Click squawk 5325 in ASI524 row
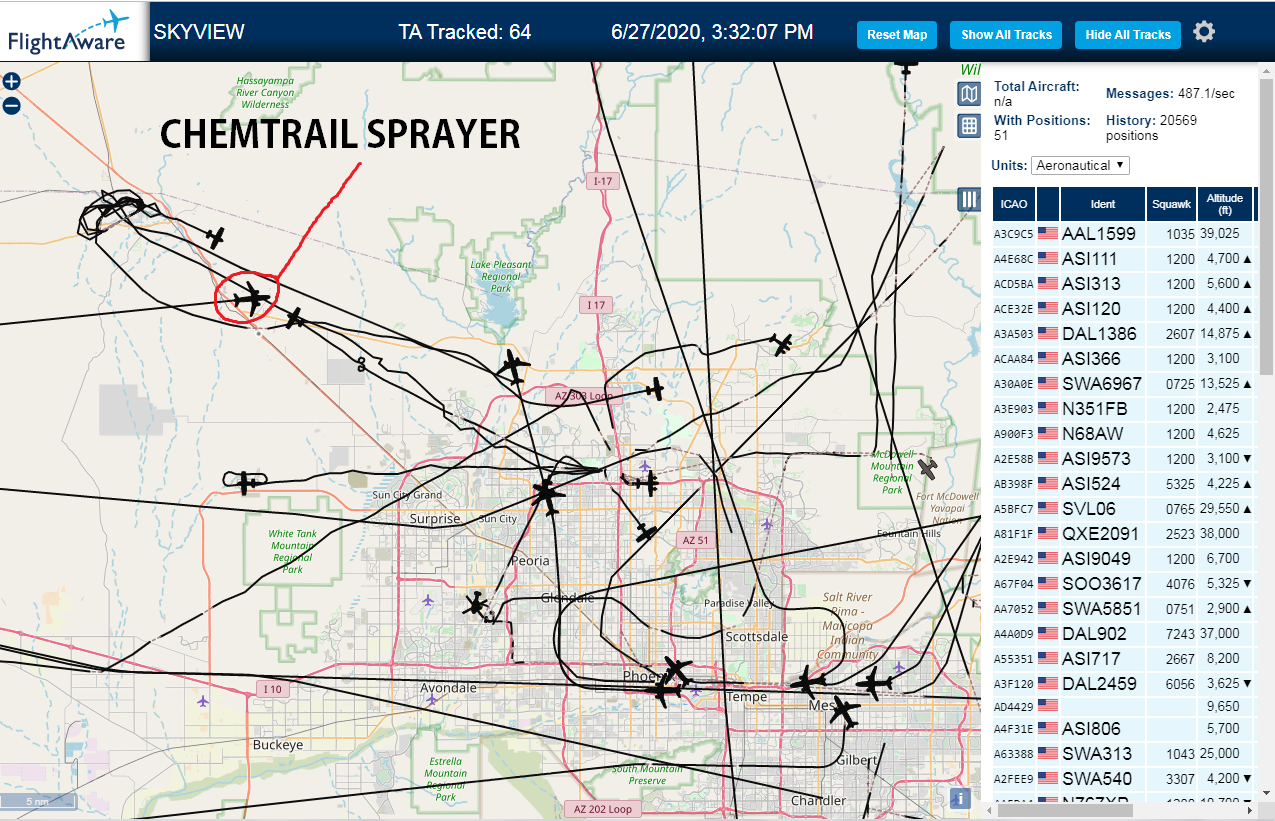Screen dimensions: 1275x821 tap(1180, 484)
